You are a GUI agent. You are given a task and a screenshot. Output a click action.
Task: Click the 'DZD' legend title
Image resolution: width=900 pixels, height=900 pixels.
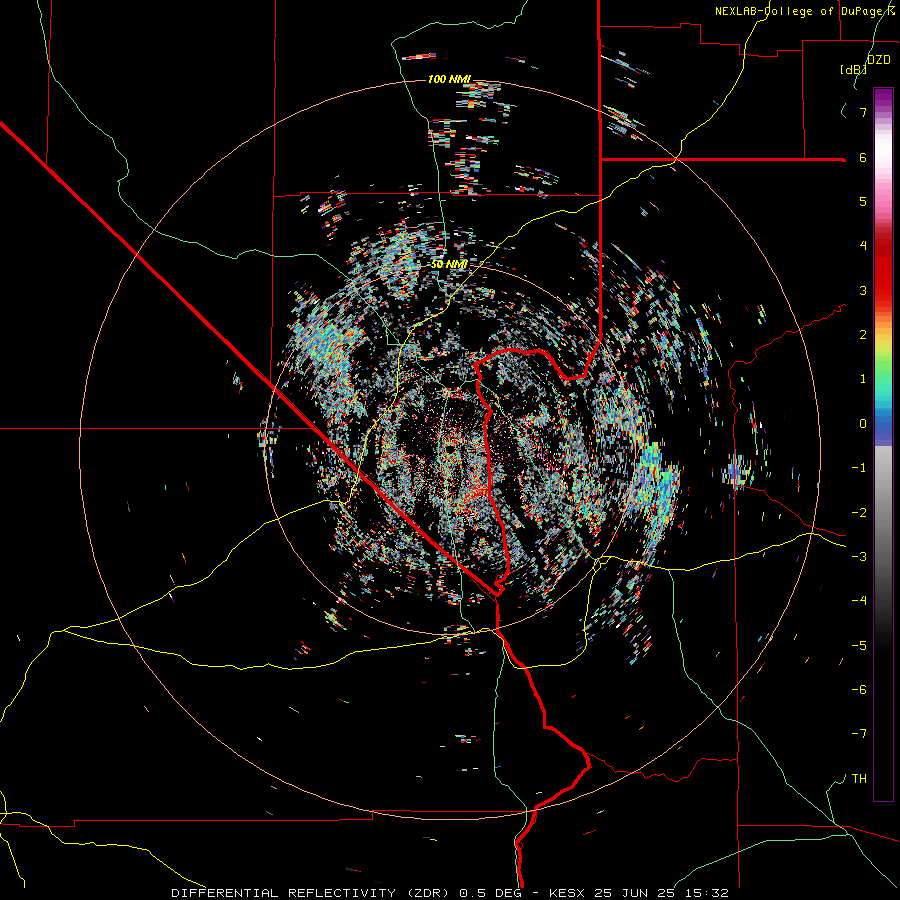[879, 60]
